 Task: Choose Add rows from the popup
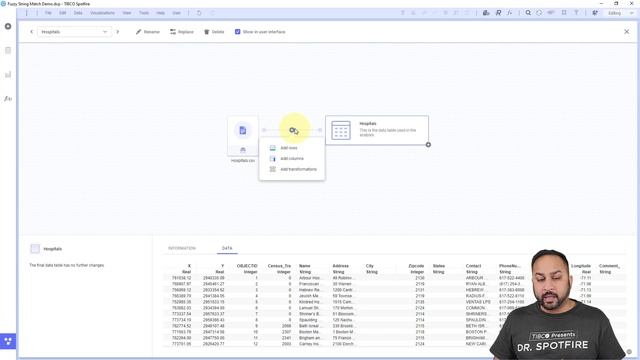point(289,148)
